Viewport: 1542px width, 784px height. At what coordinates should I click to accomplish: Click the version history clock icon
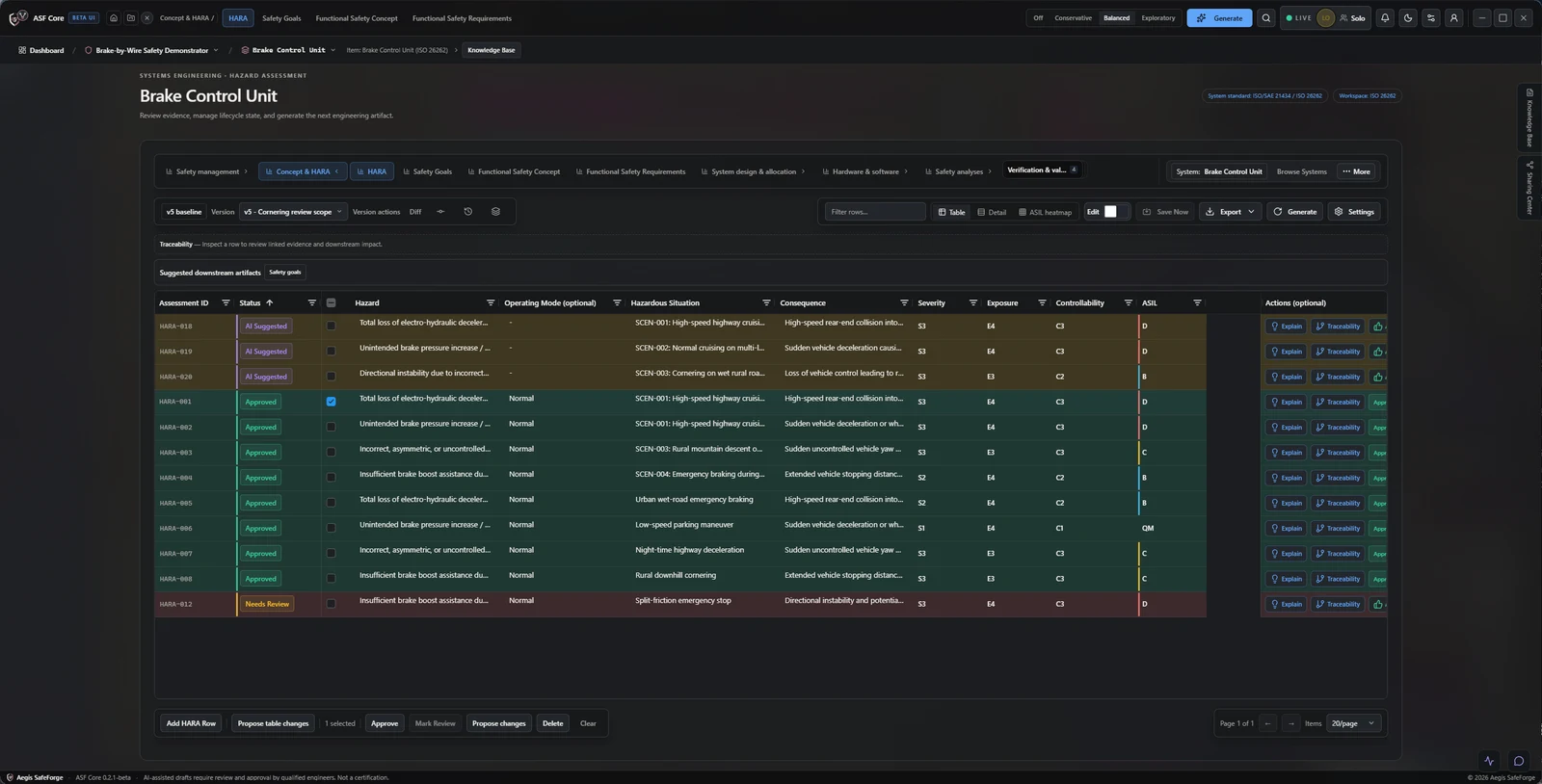pos(468,212)
